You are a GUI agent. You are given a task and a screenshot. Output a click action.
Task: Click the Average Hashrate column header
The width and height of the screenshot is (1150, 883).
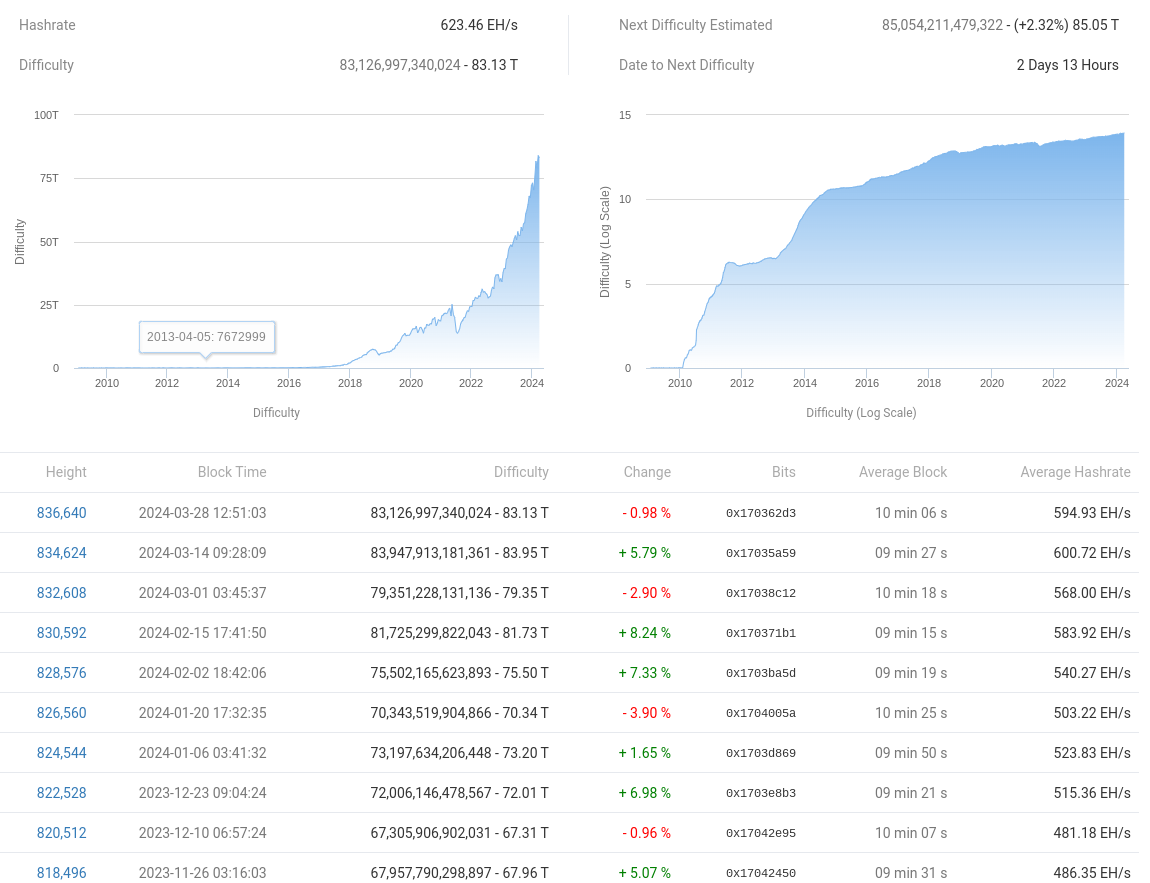click(1075, 472)
